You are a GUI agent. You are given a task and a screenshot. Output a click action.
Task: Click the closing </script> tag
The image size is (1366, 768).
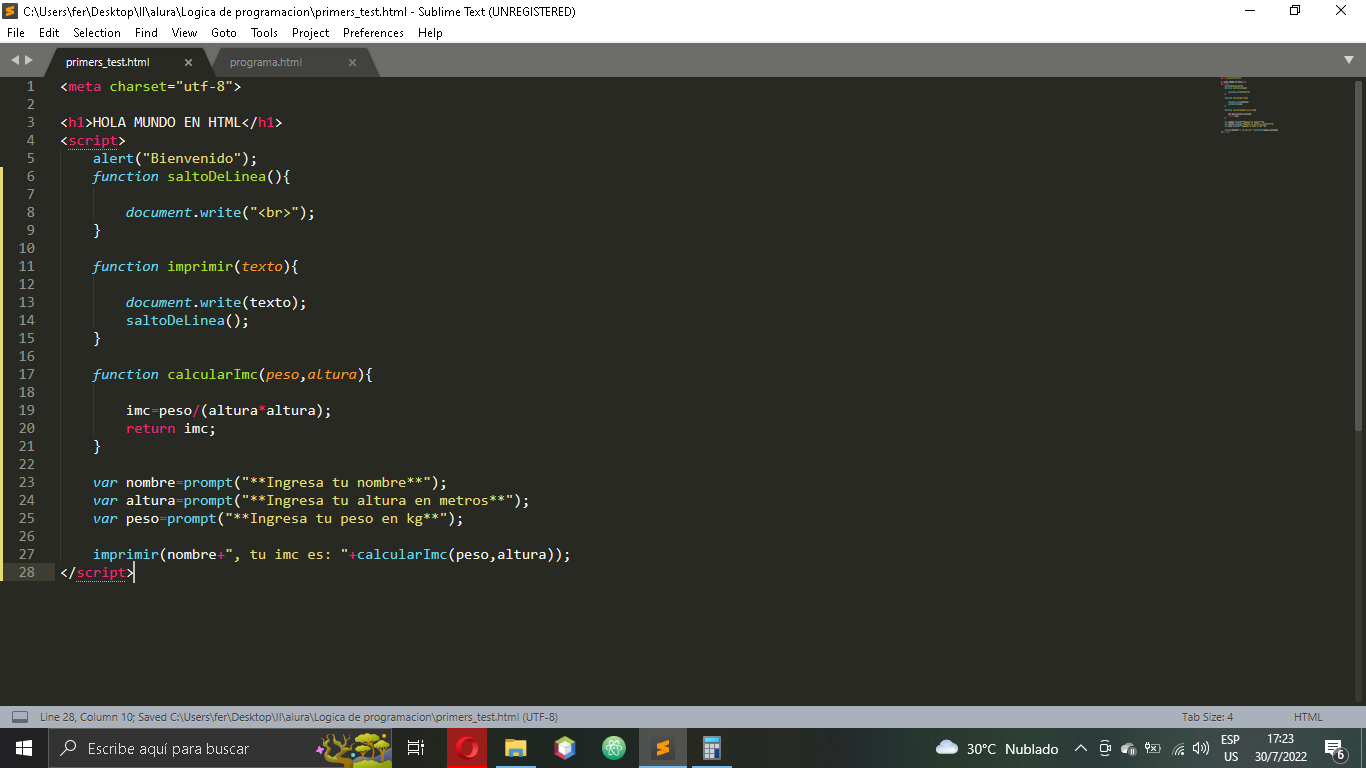tap(97, 572)
